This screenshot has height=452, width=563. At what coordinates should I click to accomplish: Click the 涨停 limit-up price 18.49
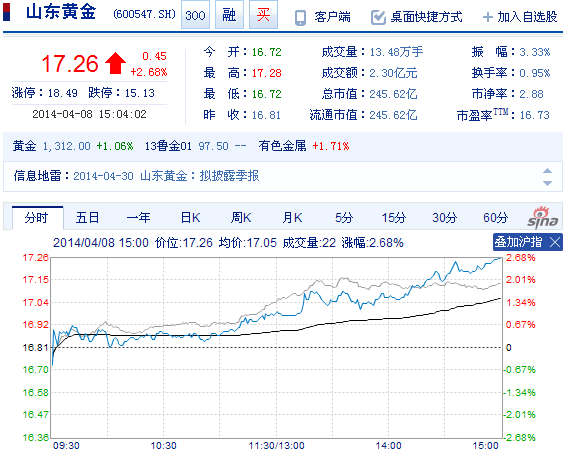[62, 93]
